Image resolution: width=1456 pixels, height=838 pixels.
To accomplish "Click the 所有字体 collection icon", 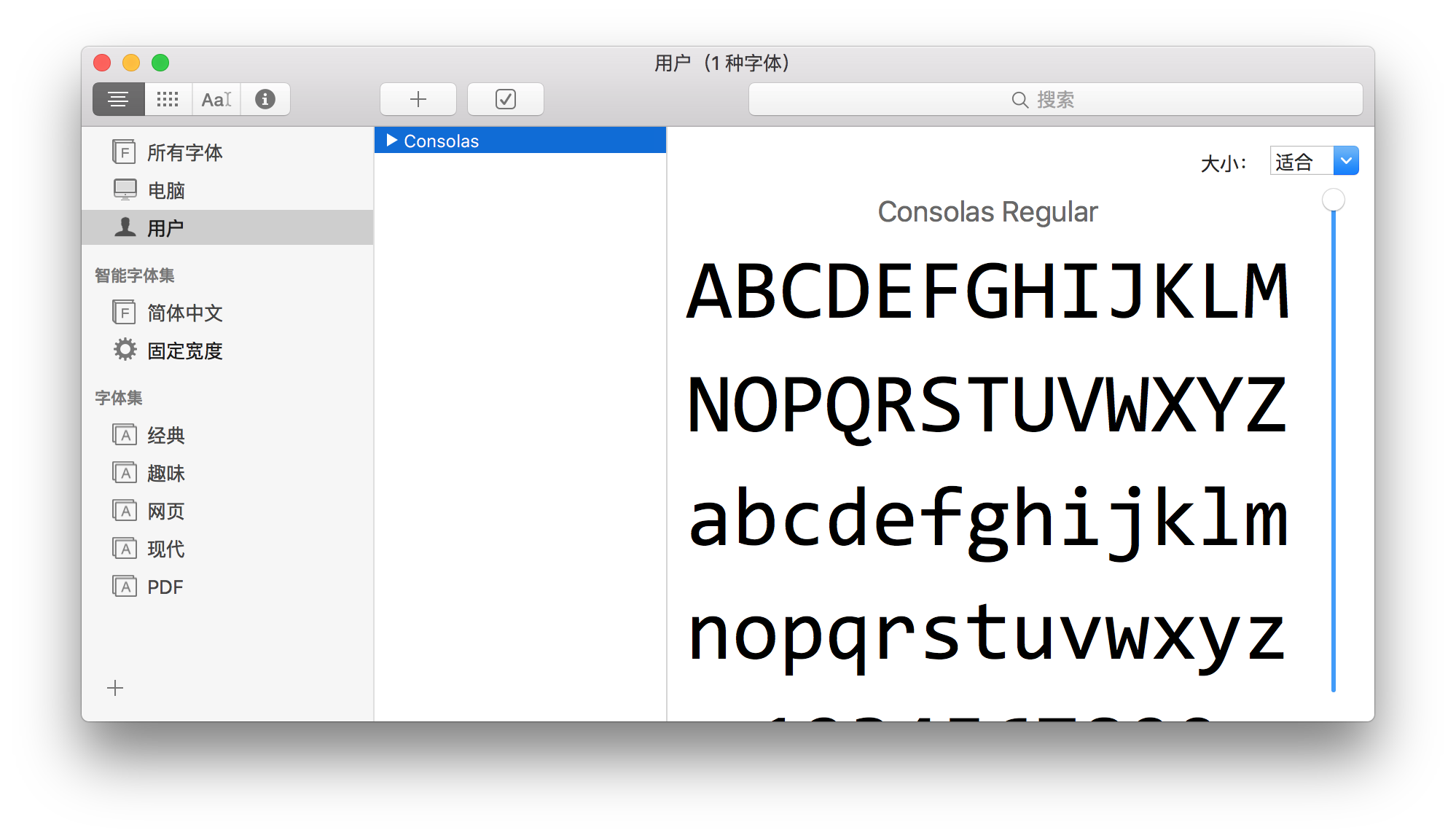I will [x=125, y=152].
